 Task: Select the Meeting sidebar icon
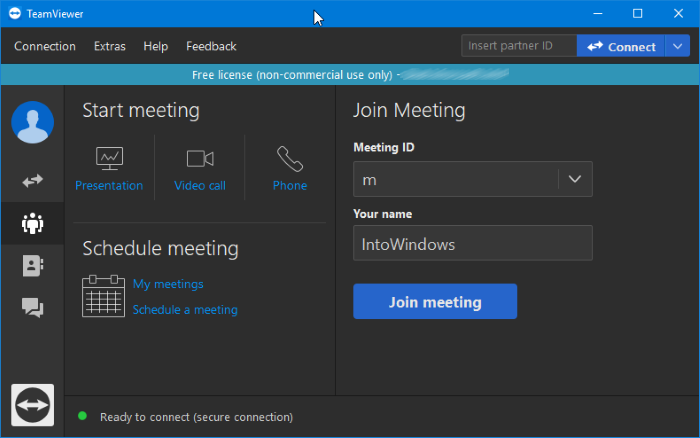coord(32,223)
